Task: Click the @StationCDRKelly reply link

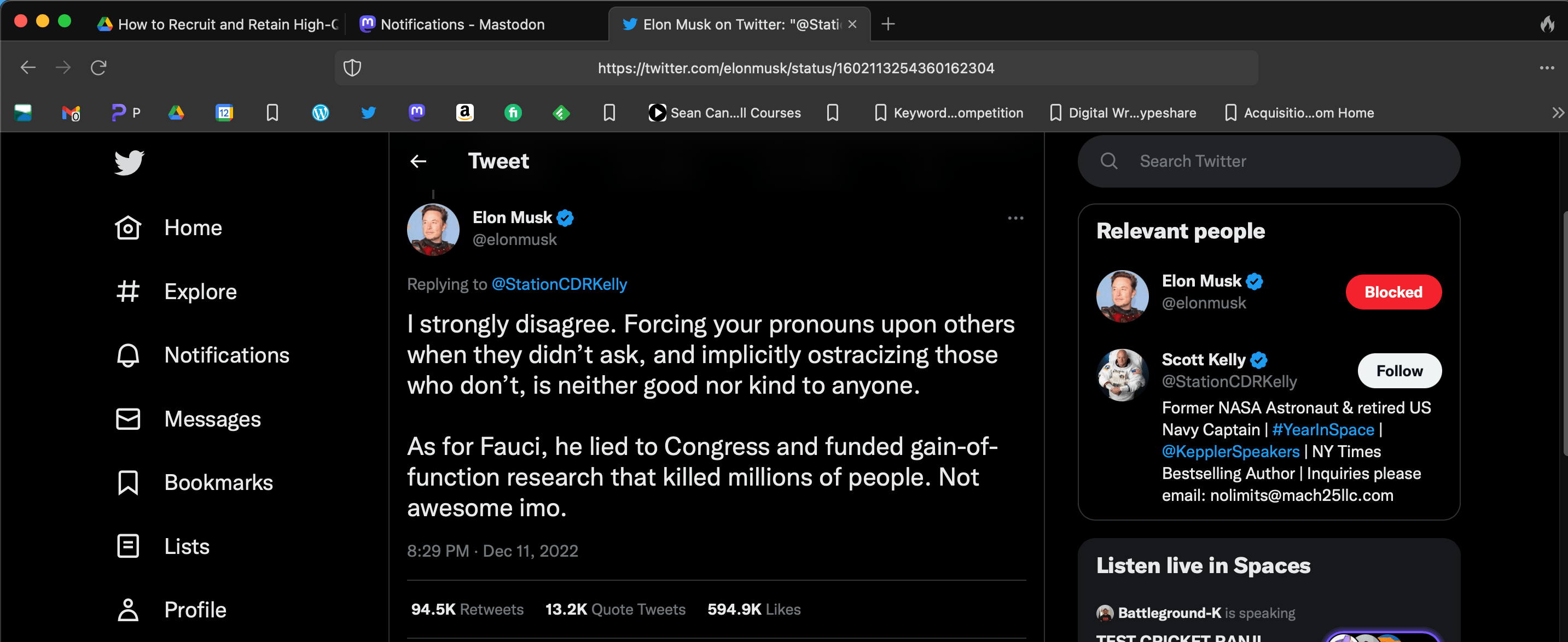Action: (x=559, y=284)
